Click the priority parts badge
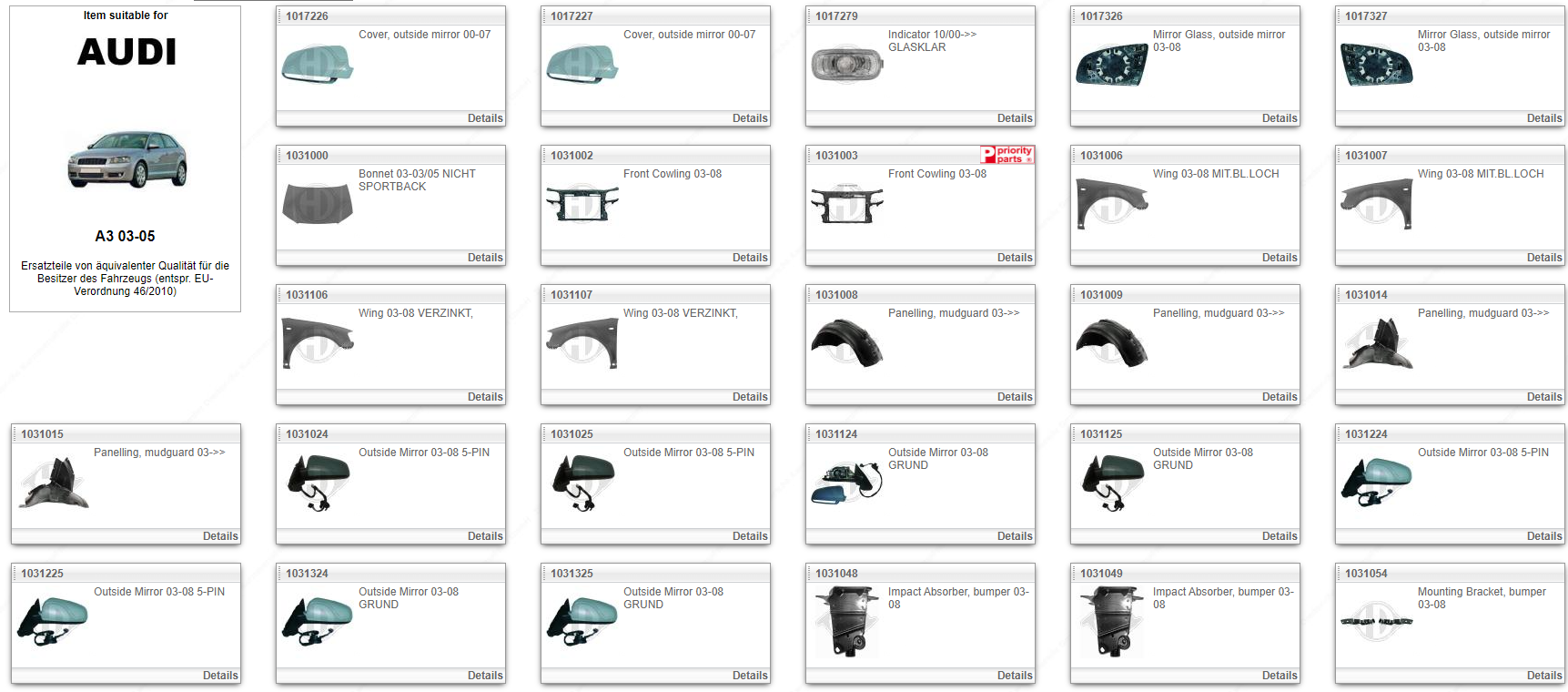Screen dimensions: 1568x692 point(1007,155)
